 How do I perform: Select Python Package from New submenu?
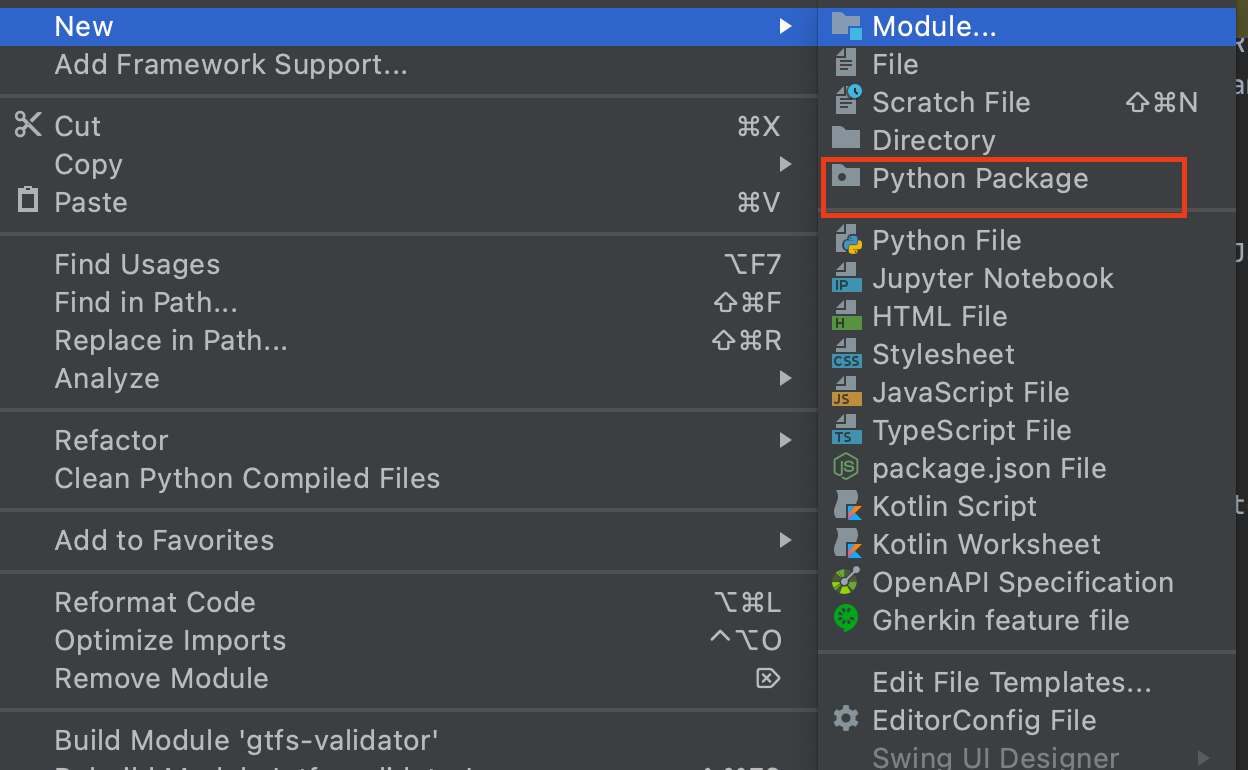(979, 179)
